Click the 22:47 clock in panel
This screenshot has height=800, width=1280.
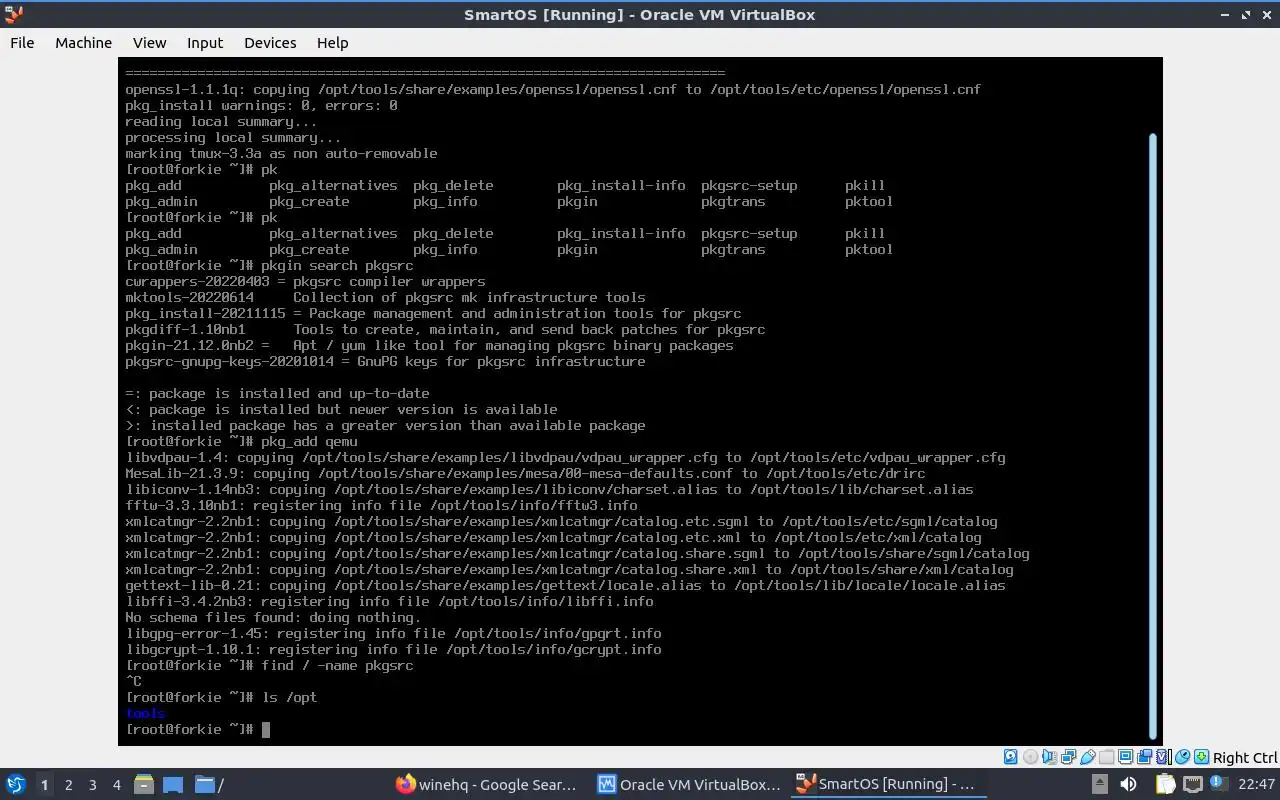(x=1256, y=784)
